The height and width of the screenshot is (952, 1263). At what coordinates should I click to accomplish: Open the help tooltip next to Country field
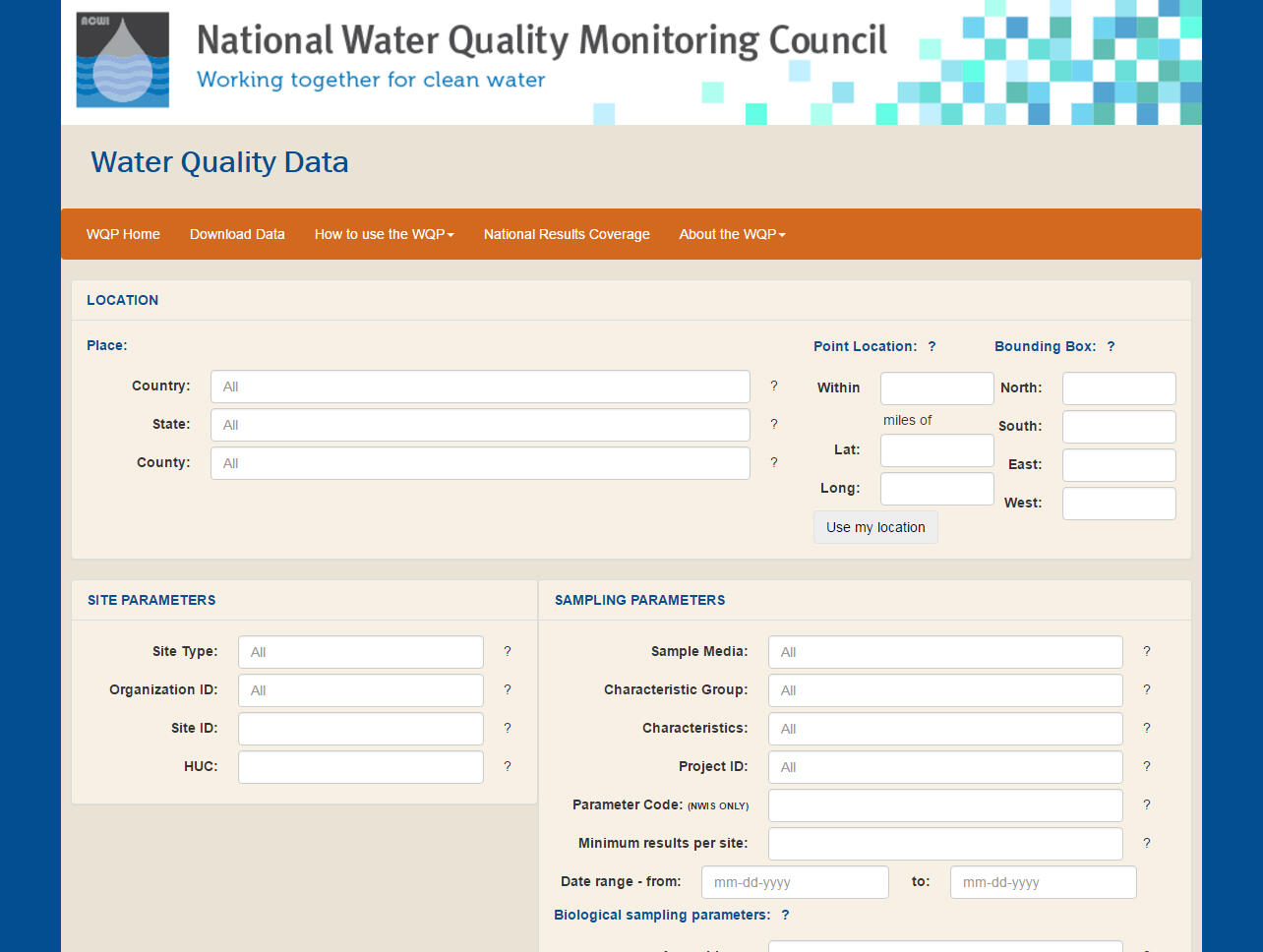tap(773, 387)
